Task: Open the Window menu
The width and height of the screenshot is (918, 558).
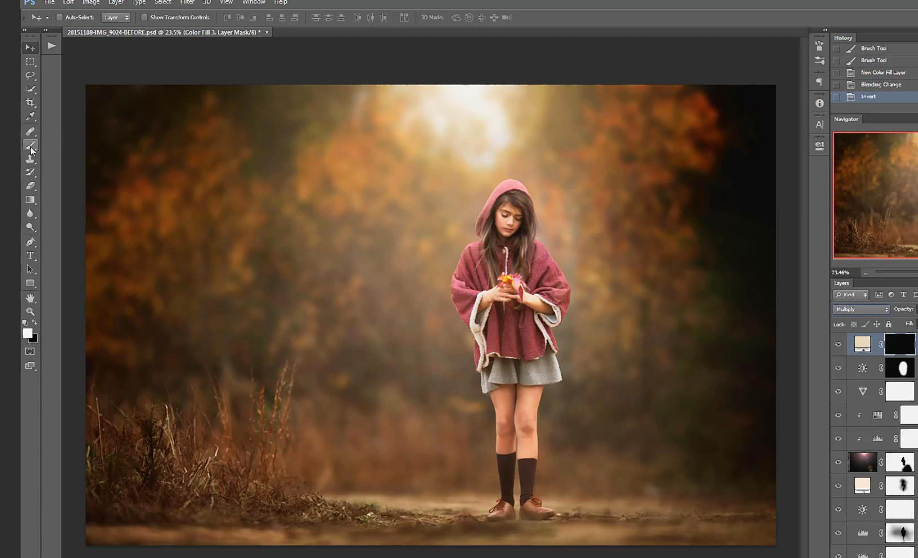Action: 254,2
